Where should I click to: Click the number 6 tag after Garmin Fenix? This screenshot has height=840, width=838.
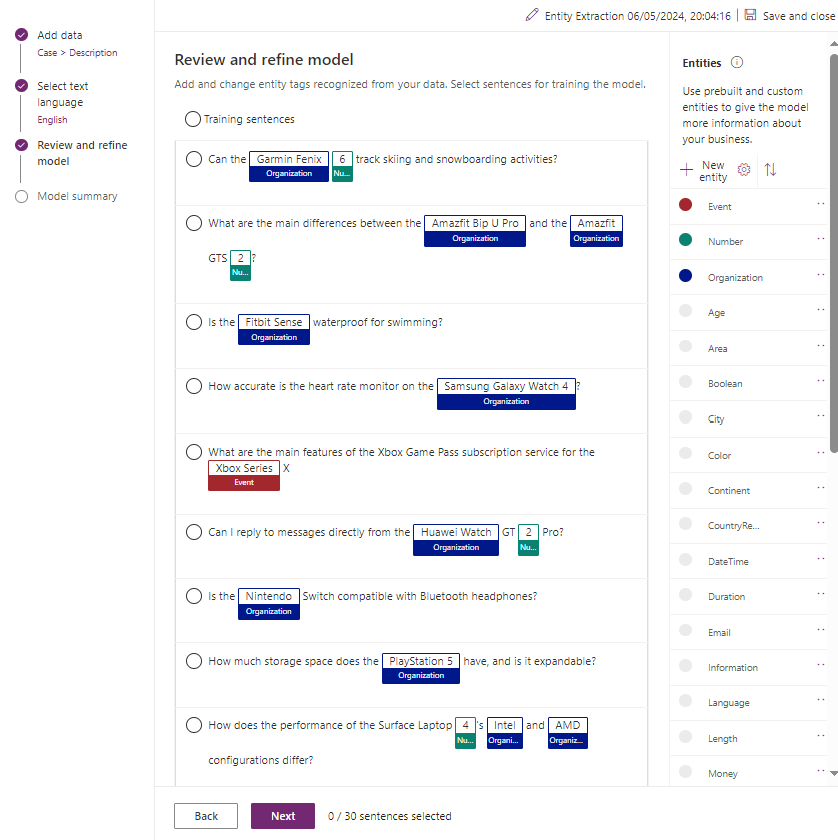point(342,167)
